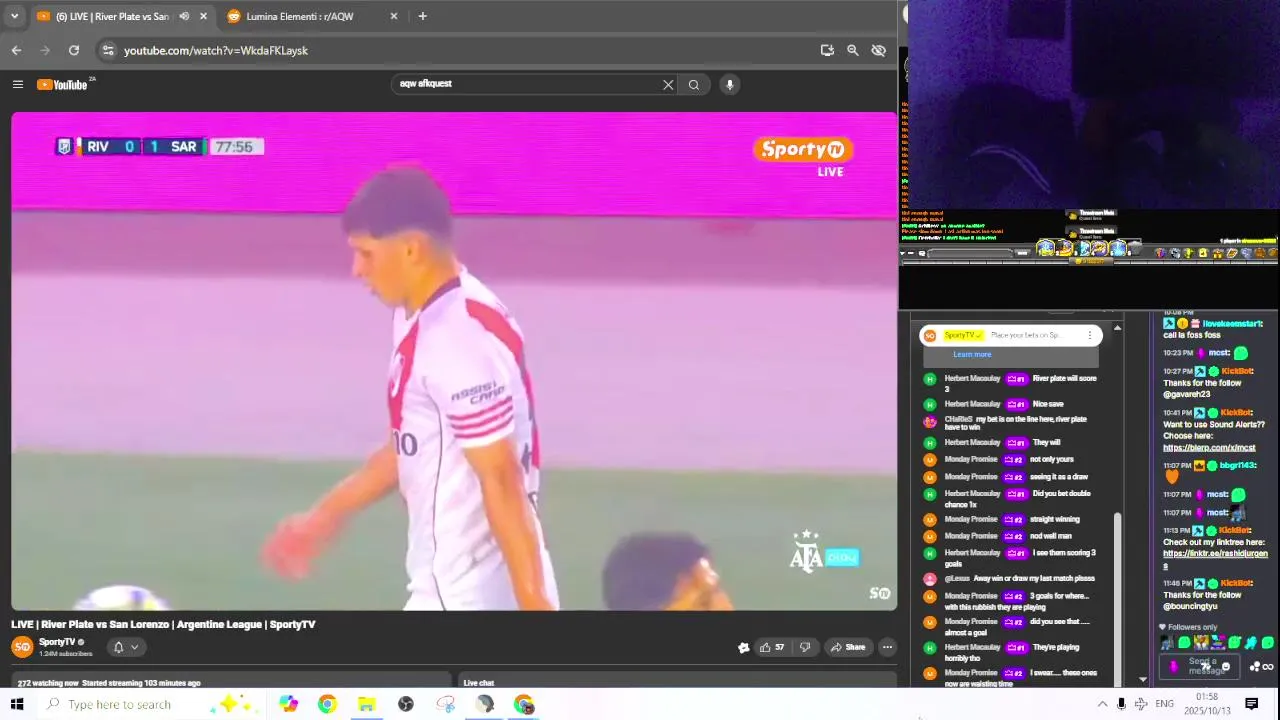Share the live stream

[848, 647]
